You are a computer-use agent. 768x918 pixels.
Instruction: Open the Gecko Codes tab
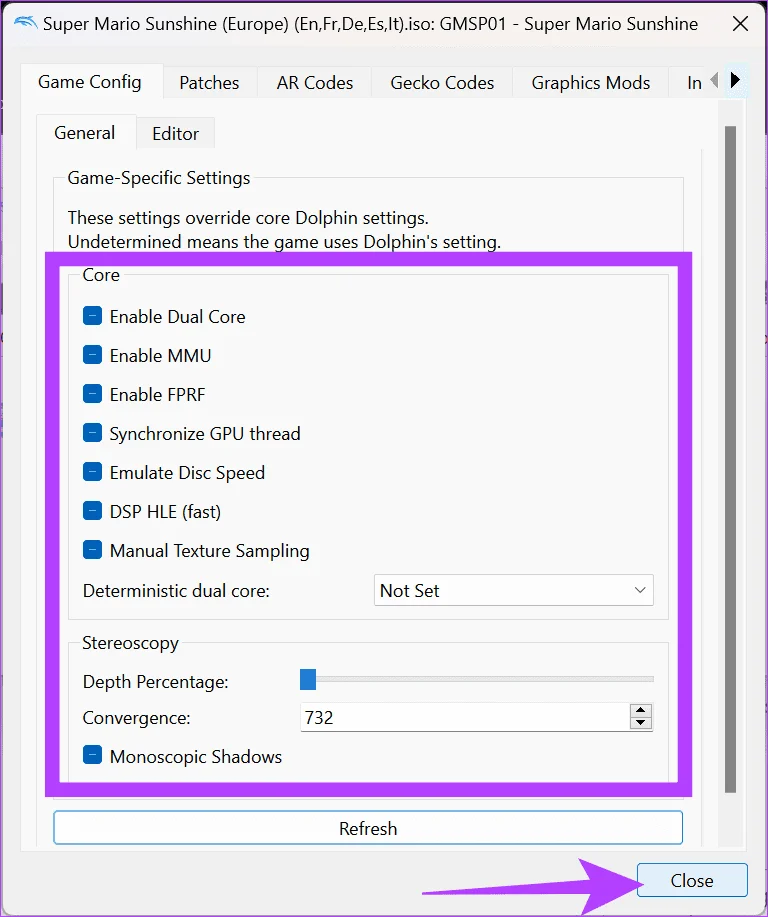point(442,83)
